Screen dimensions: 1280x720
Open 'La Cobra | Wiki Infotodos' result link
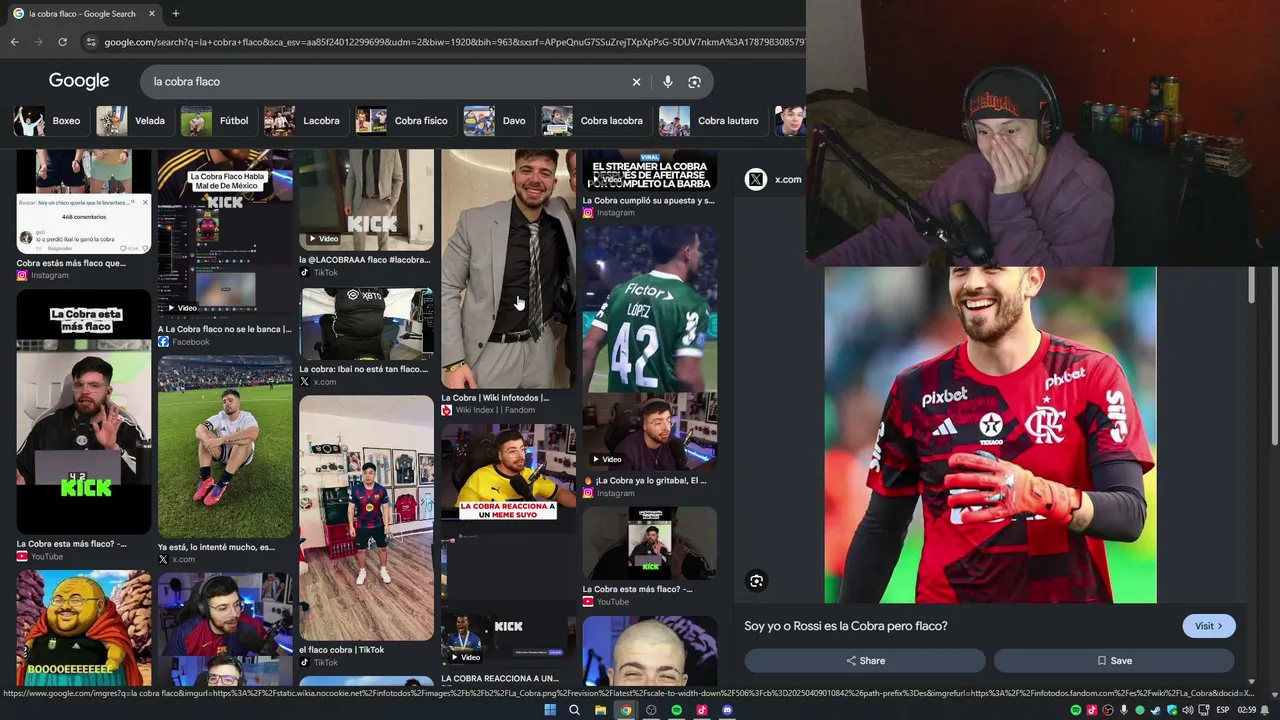click(495, 398)
